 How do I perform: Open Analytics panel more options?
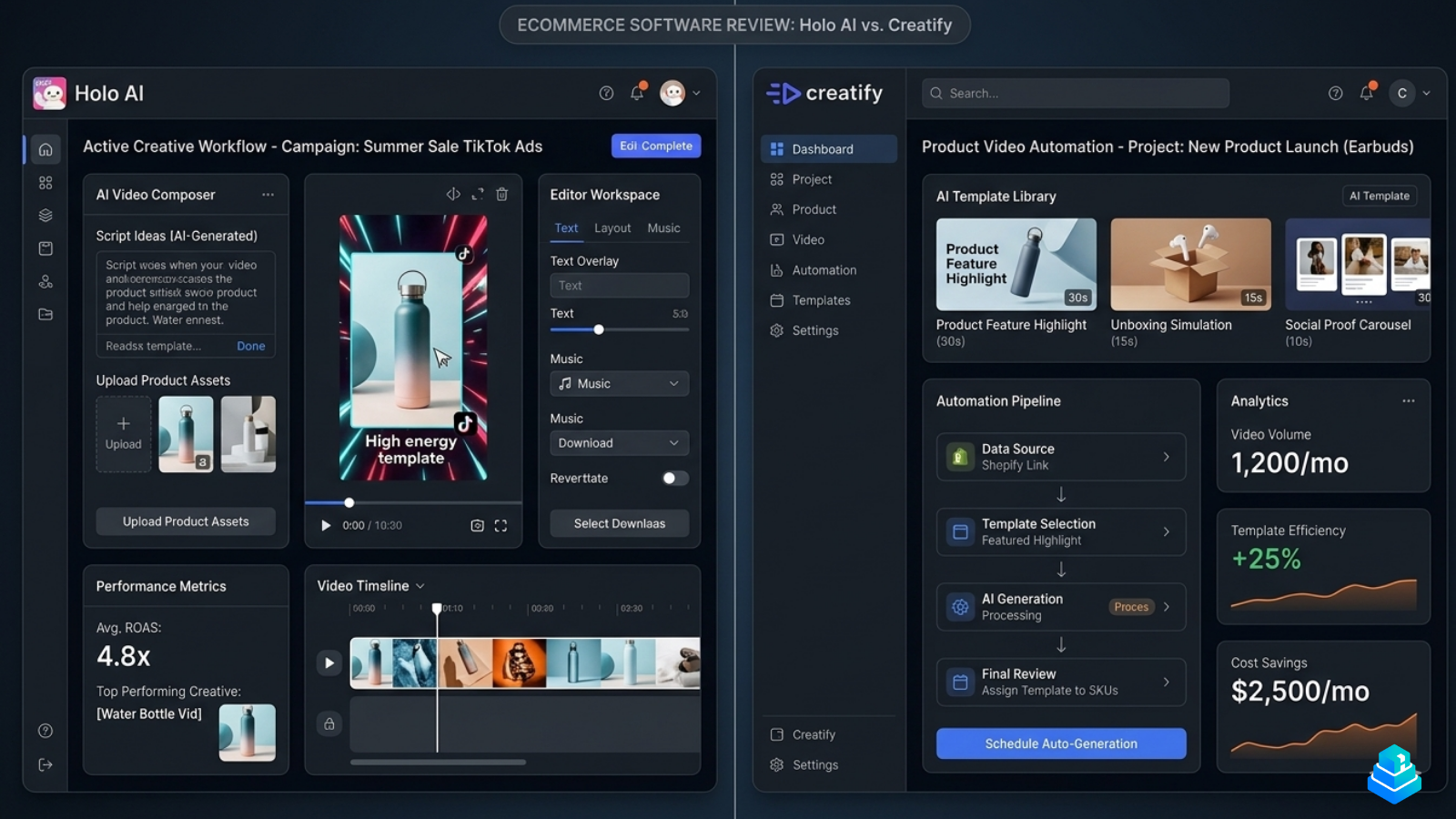point(1409,401)
